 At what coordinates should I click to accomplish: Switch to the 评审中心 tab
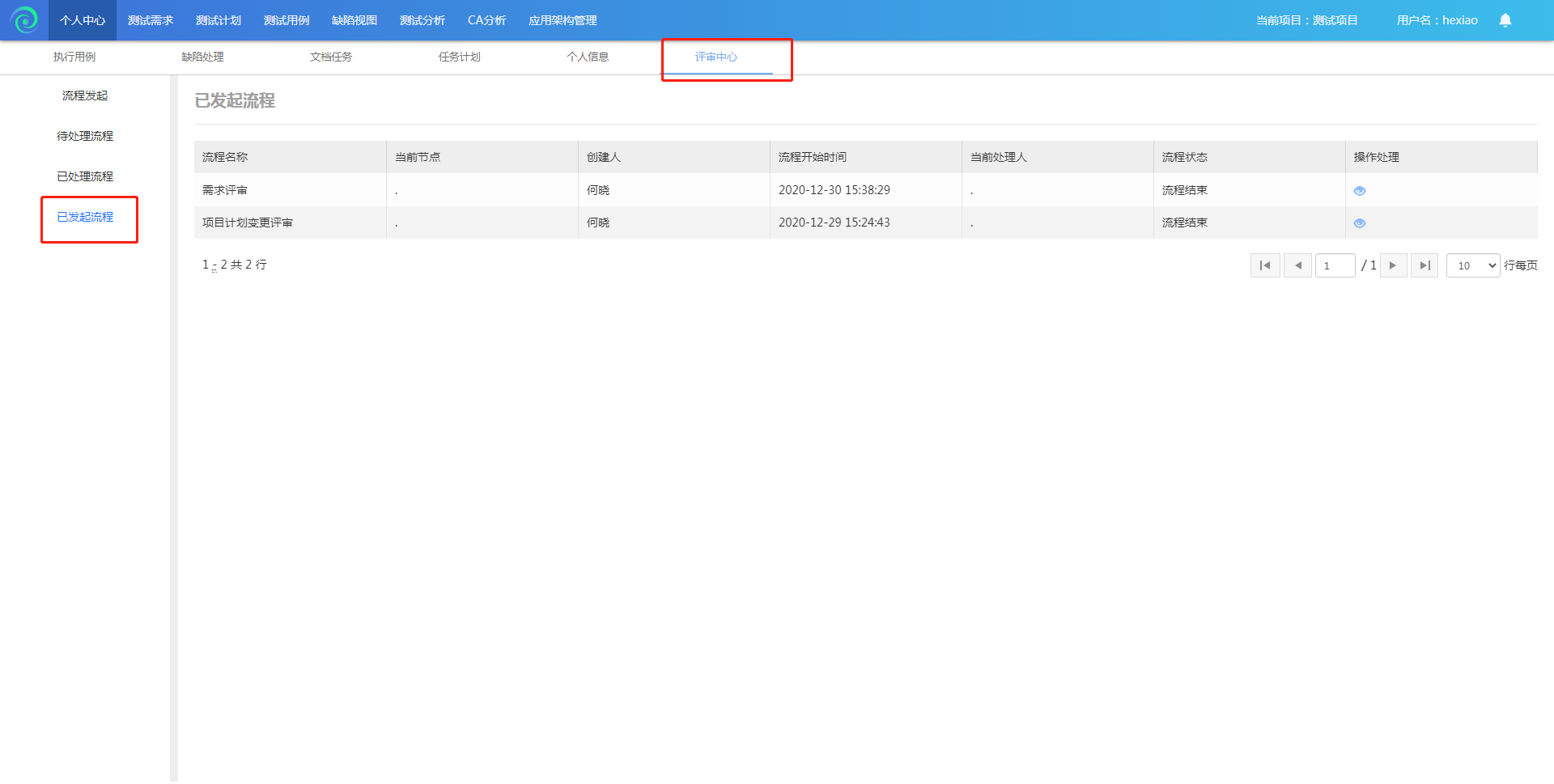716,57
